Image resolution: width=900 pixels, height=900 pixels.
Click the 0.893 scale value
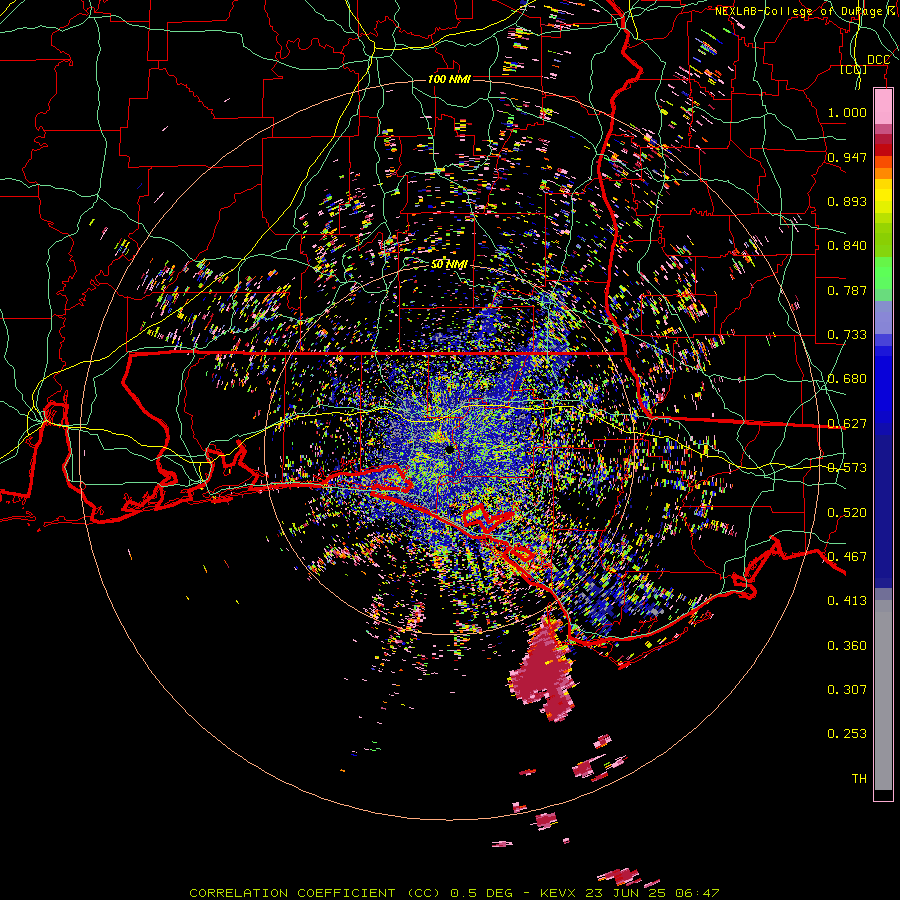847,201
